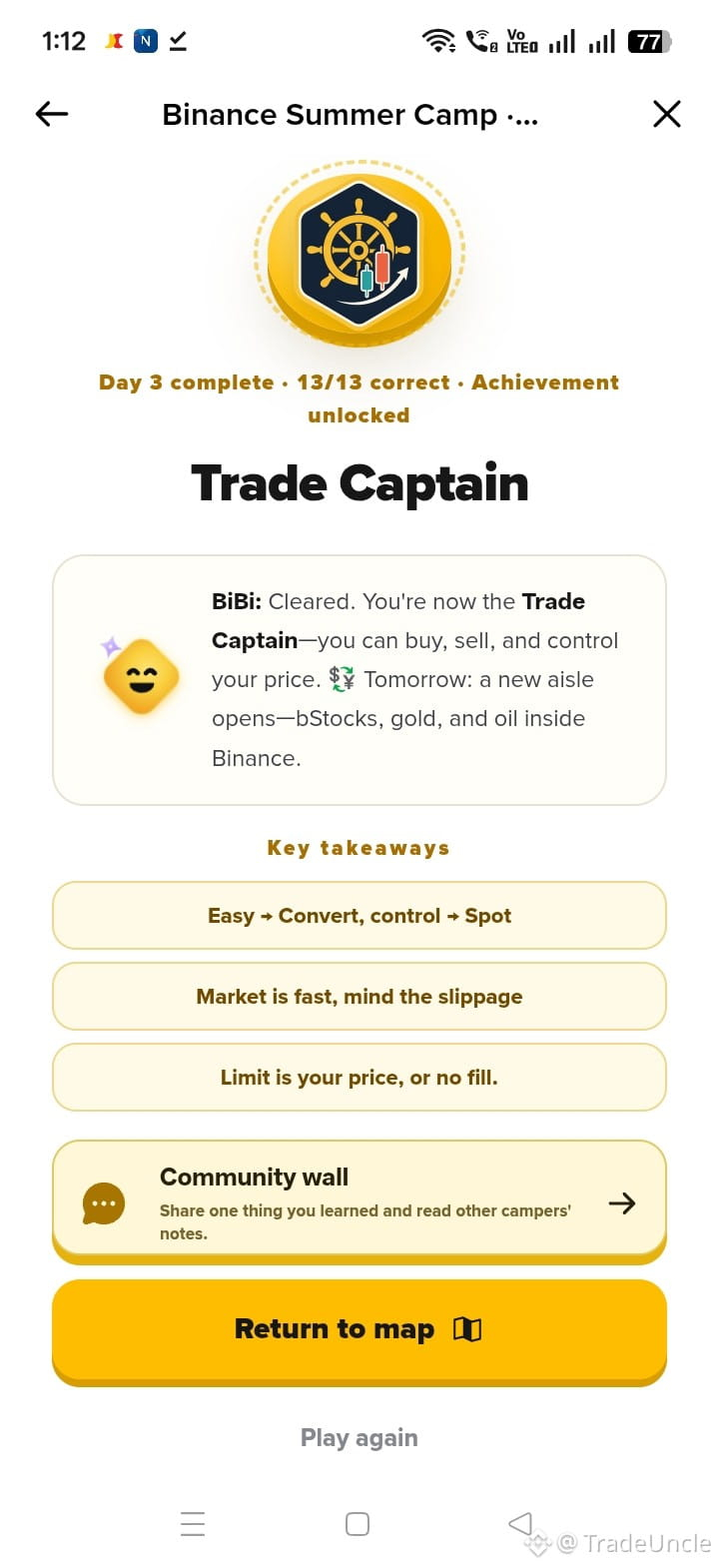Open Android recent apps menu icon
The height and width of the screenshot is (1568, 719).
(x=193, y=1523)
